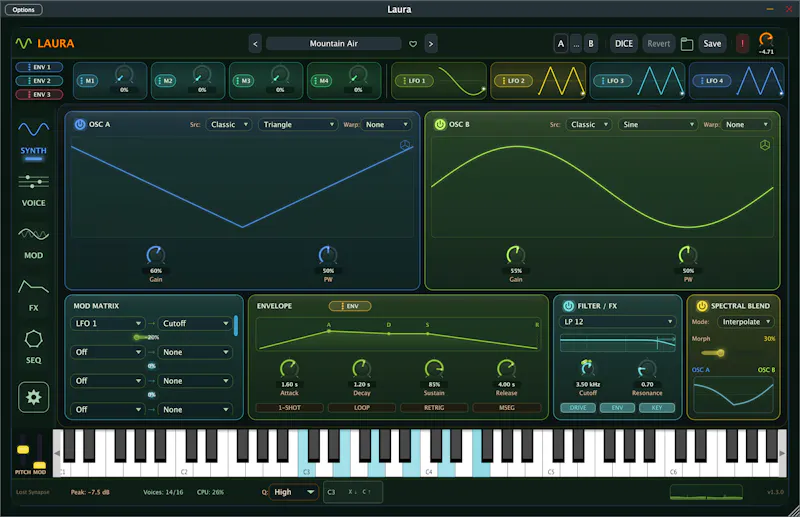The image size is (800, 517).
Task: Click the envelope Sustain knob
Action: (434, 368)
